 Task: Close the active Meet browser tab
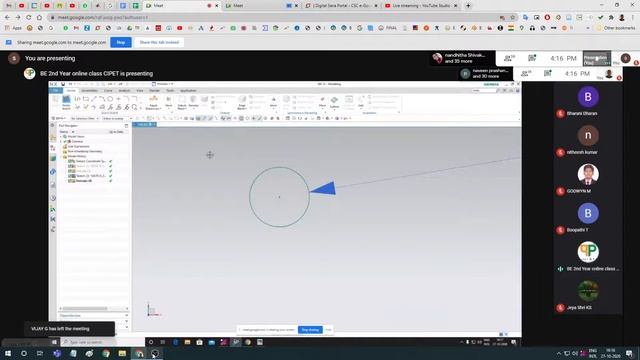click(x=217, y=6)
